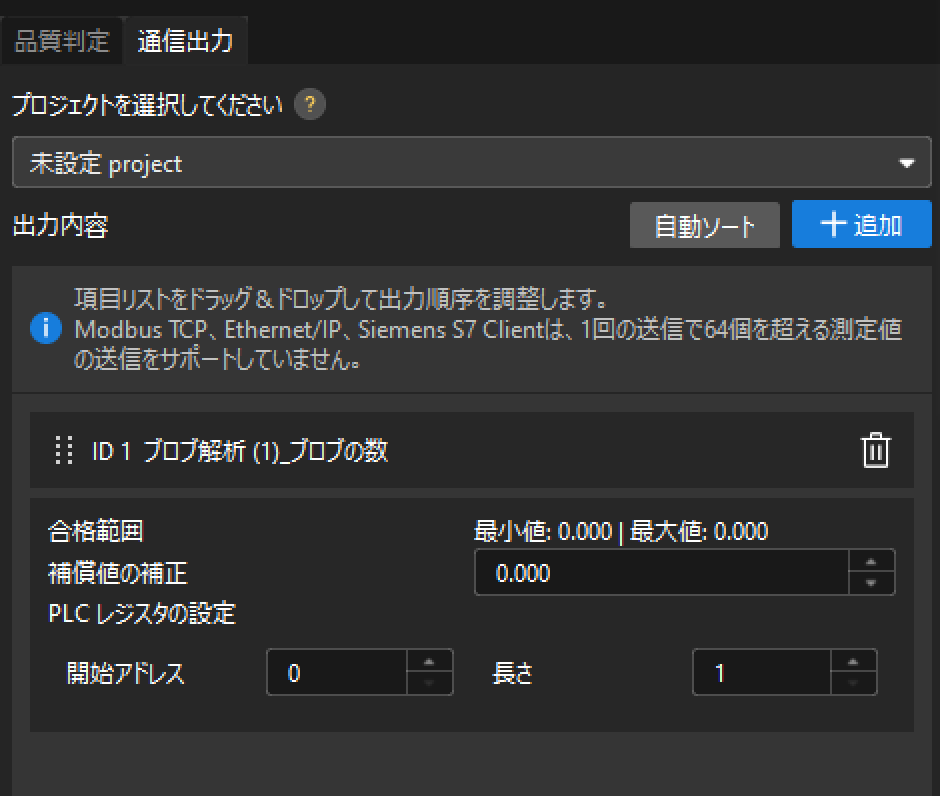Decrease the 補償値の補正 value
This screenshot has height=796, width=940.
click(871, 583)
